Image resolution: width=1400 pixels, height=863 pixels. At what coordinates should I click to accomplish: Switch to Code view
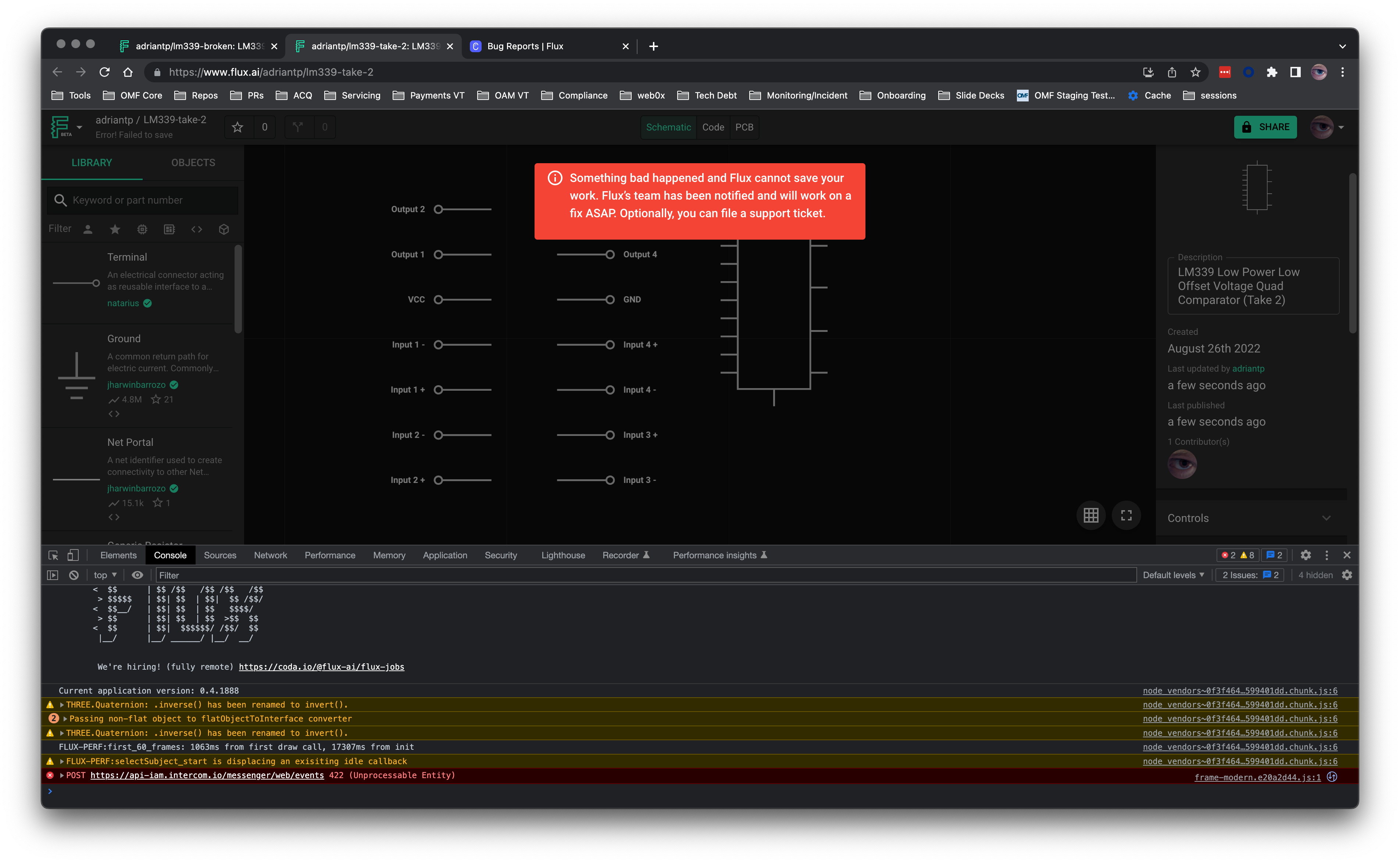pyautogui.click(x=712, y=127)
